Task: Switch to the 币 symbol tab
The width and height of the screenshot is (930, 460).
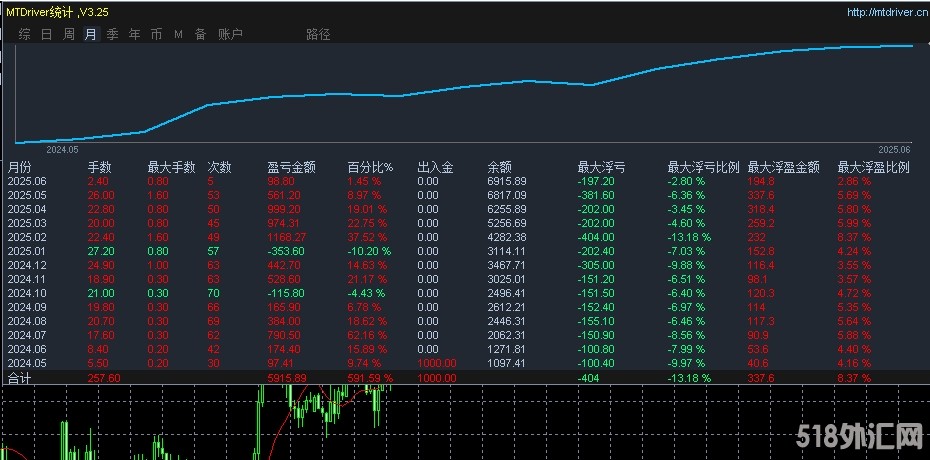Action: 156,34
